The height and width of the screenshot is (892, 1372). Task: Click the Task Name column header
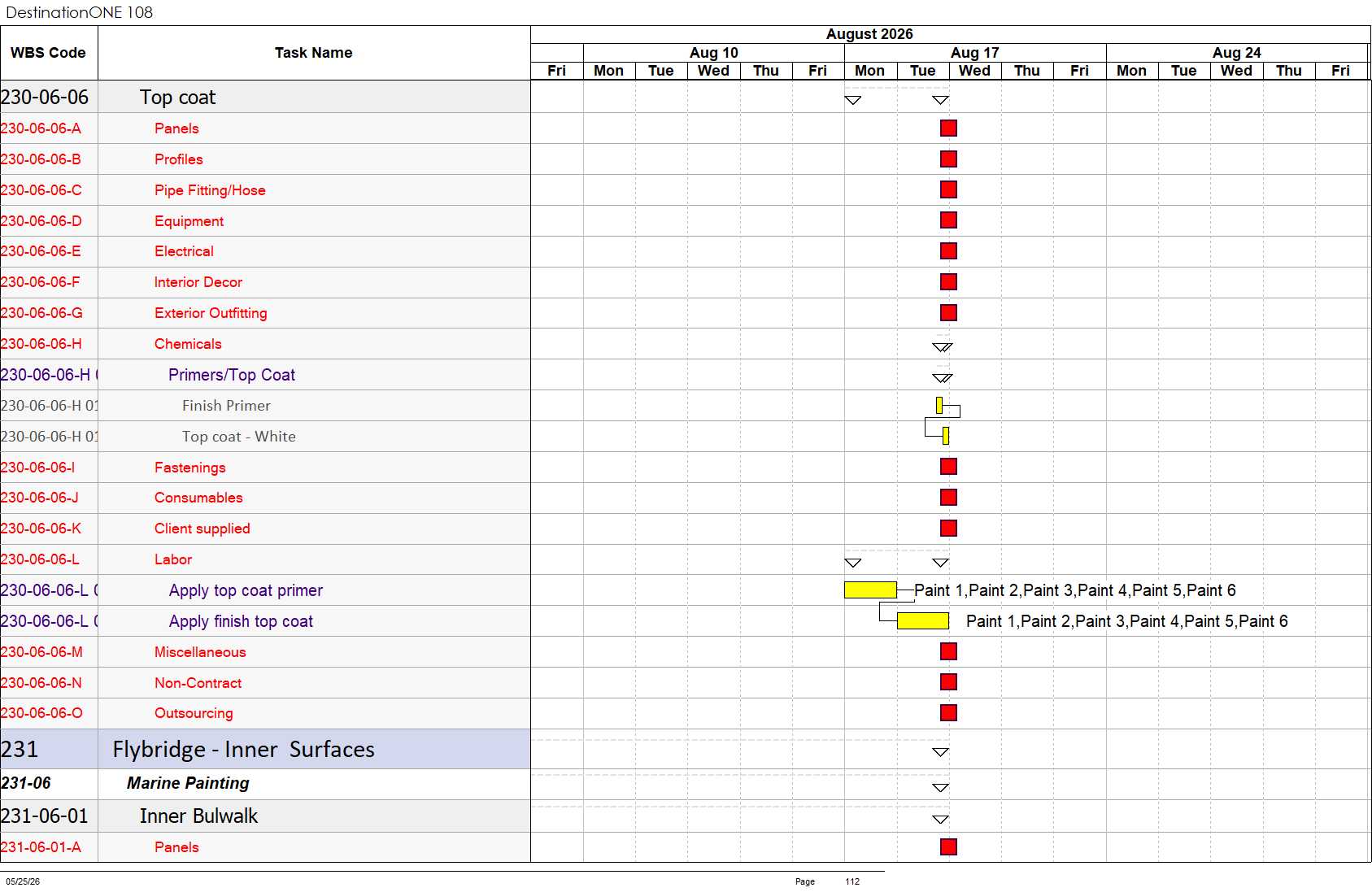point(314,53)
